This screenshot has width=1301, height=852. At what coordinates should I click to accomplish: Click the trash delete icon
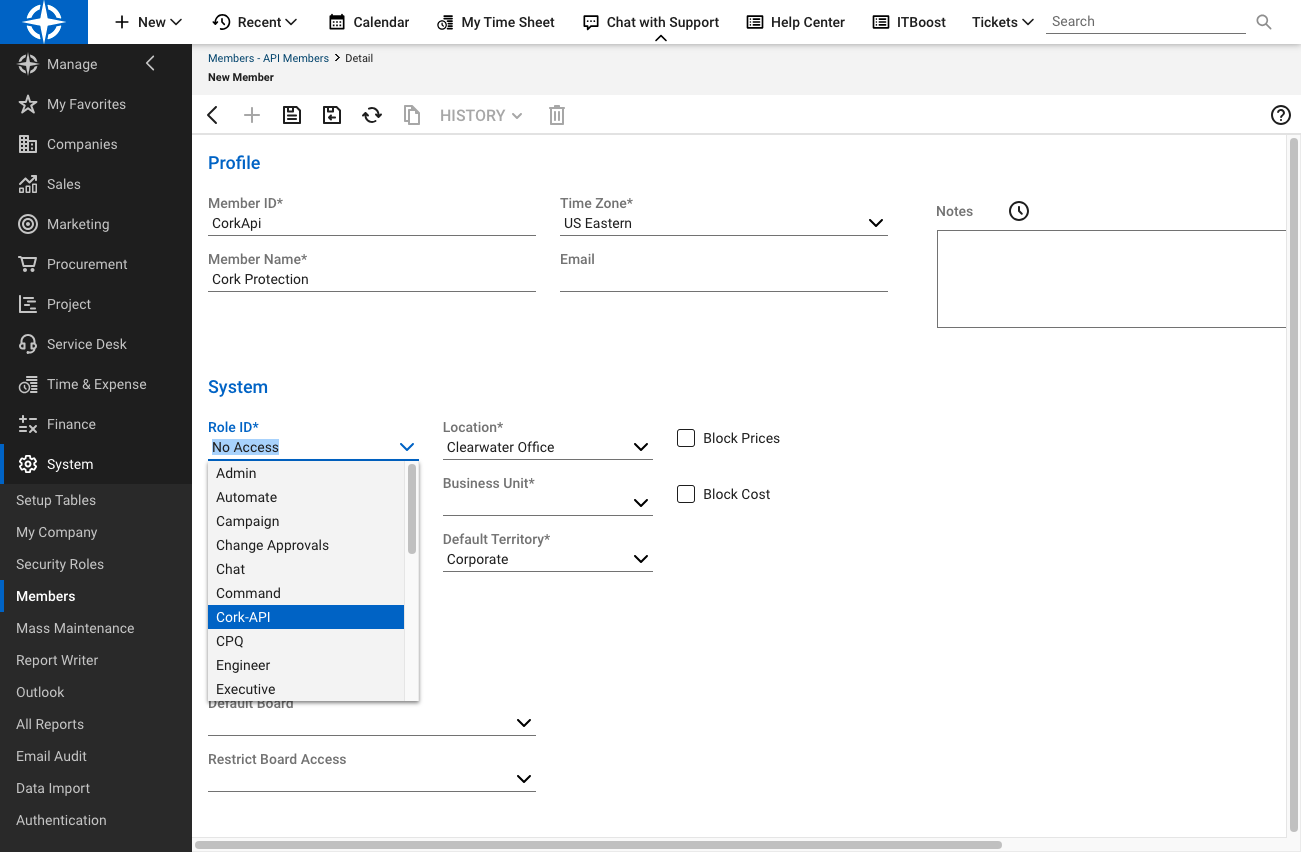point(557,115)
